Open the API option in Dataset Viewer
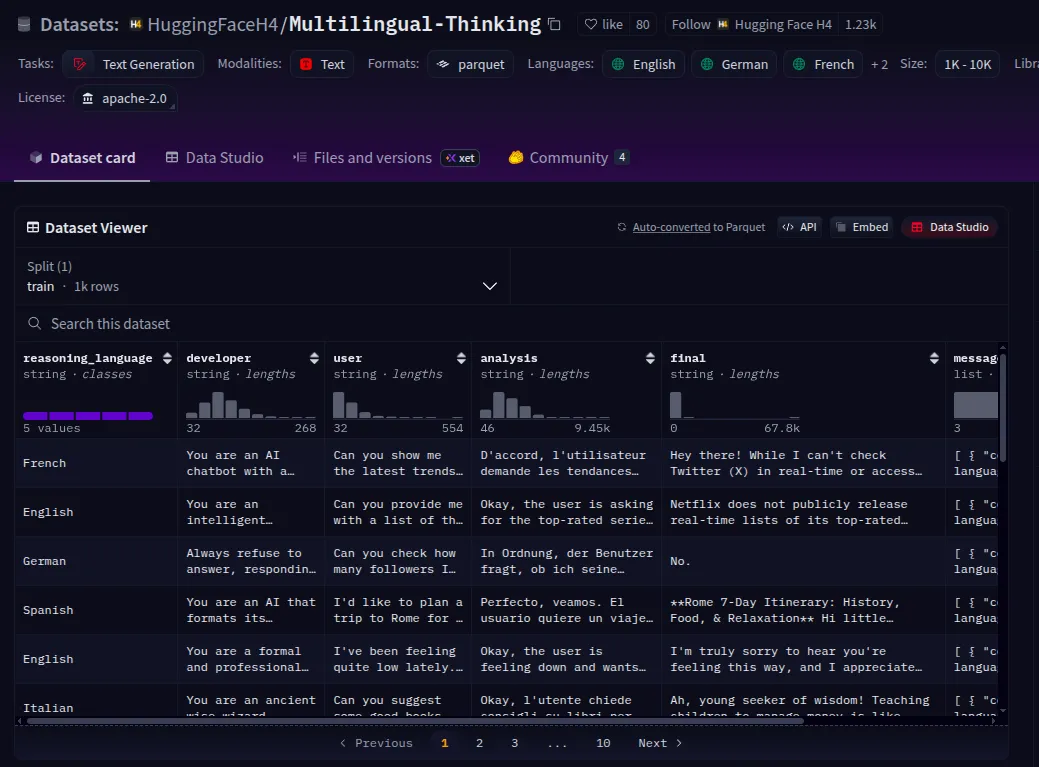The width and height of the screenshot is (1039, 767). (798, 227)
